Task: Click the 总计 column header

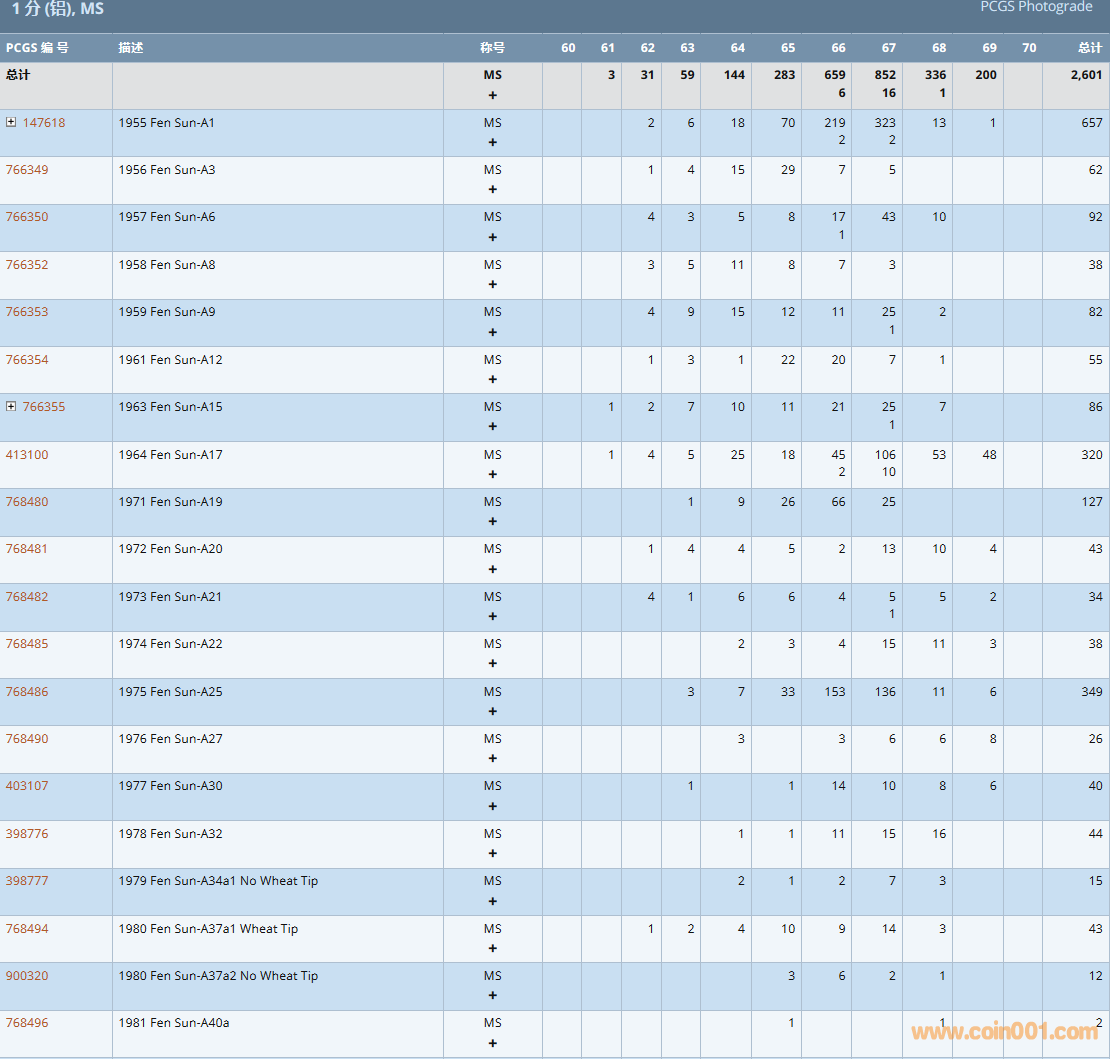Action: coord(1089,48)
